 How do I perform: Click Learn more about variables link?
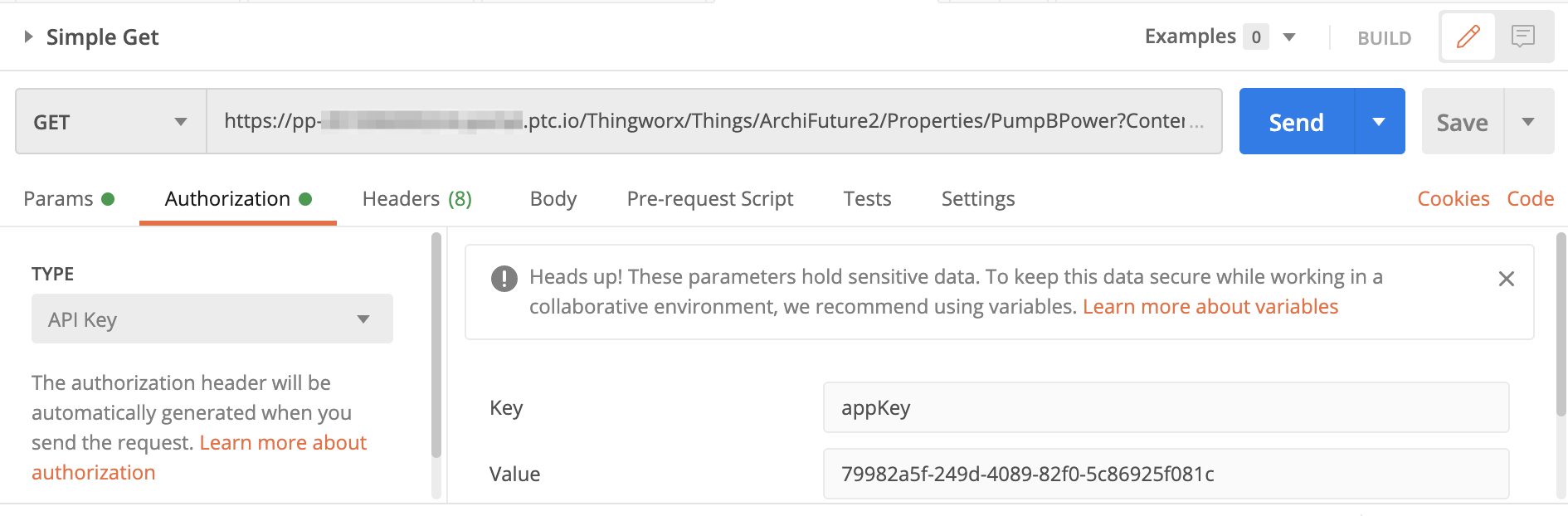click(1210, 307)
